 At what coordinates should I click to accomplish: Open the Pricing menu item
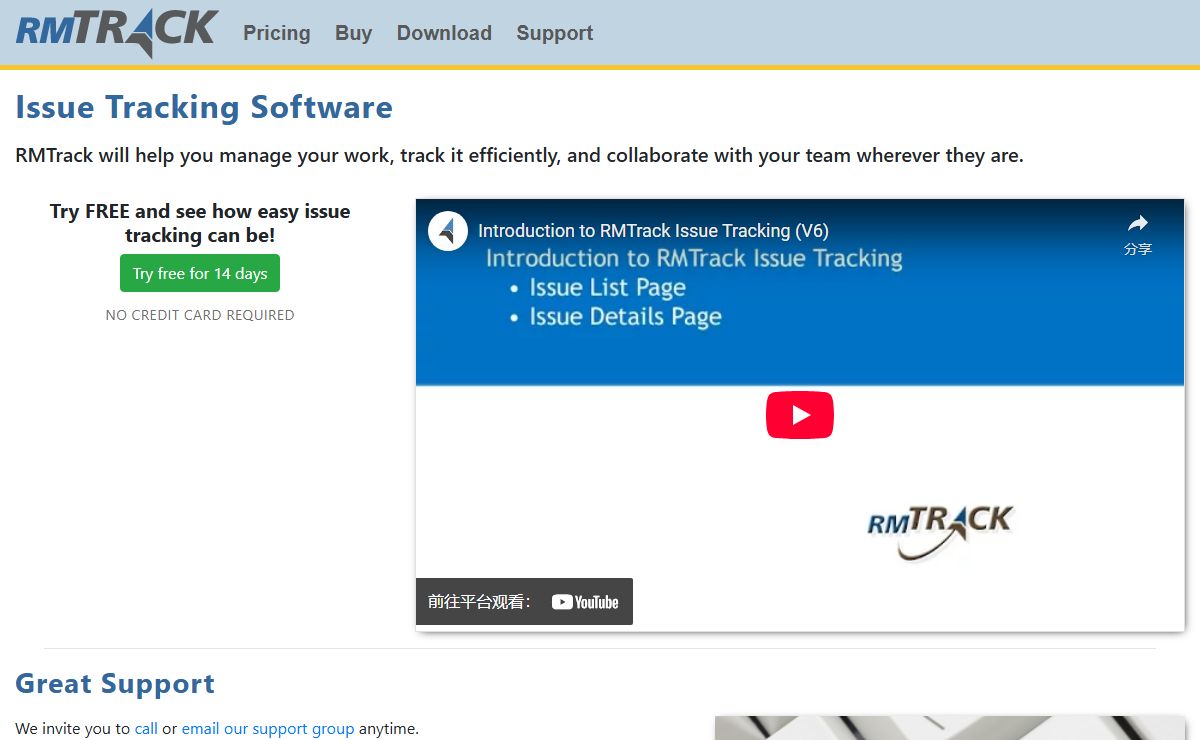277,33
